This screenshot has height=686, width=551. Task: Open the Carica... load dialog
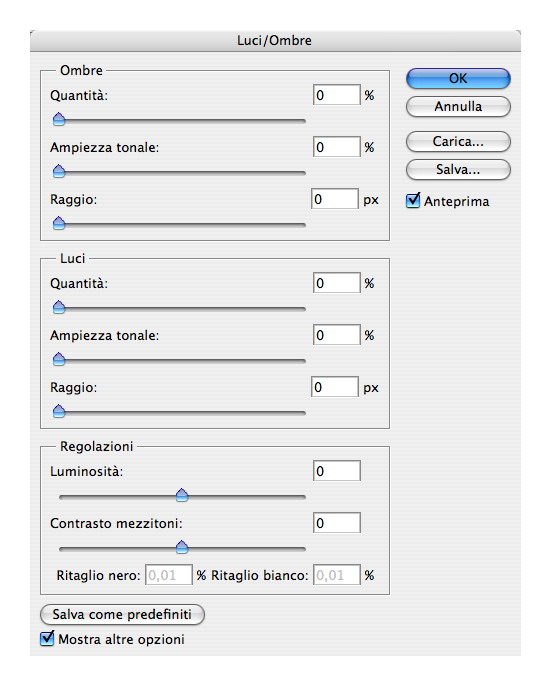[458, 142]
